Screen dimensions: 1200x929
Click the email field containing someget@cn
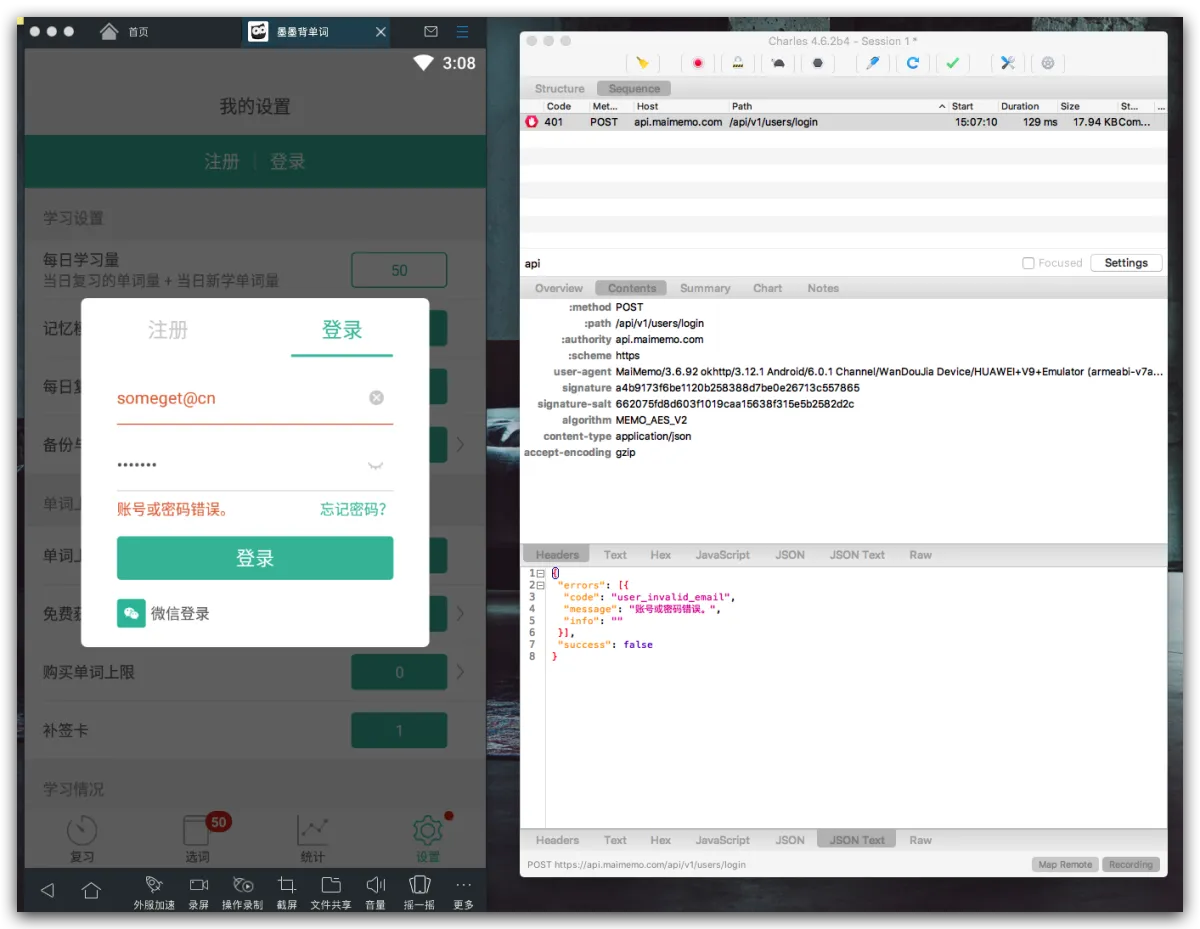(240, 398)
